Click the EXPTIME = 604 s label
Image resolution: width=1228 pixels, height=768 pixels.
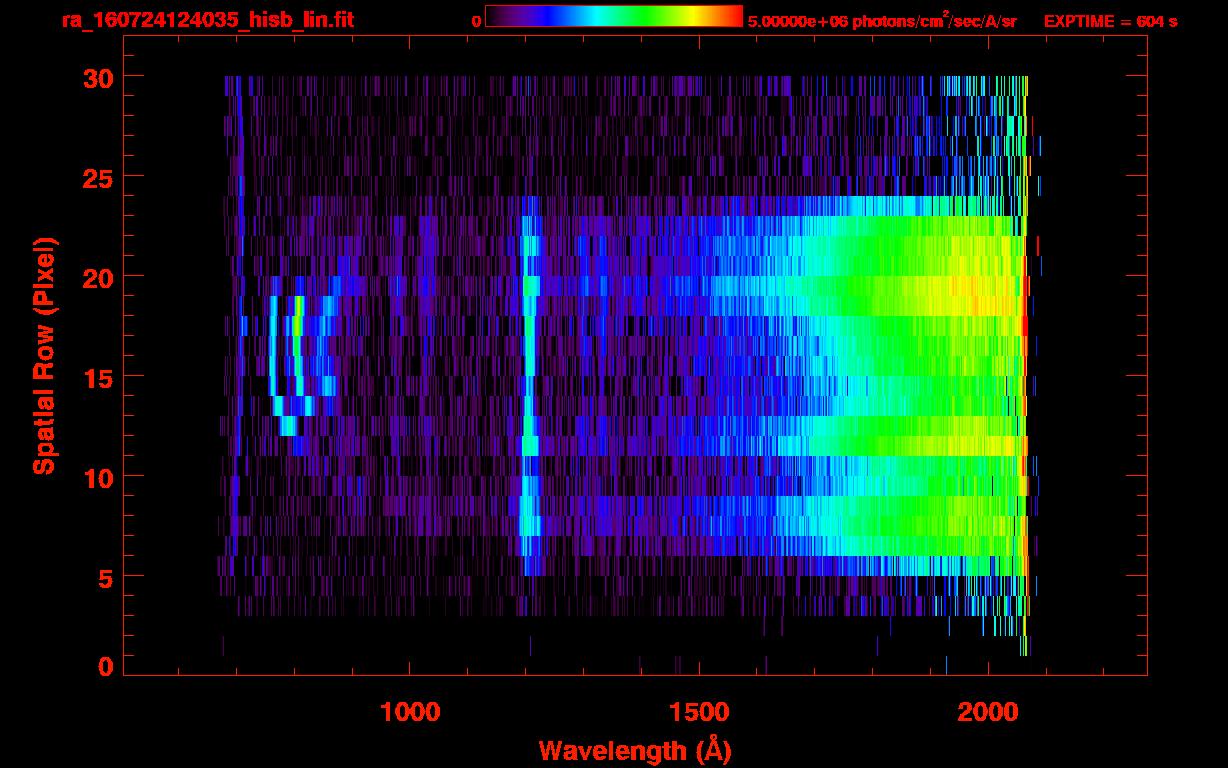tap(1110, 21)
